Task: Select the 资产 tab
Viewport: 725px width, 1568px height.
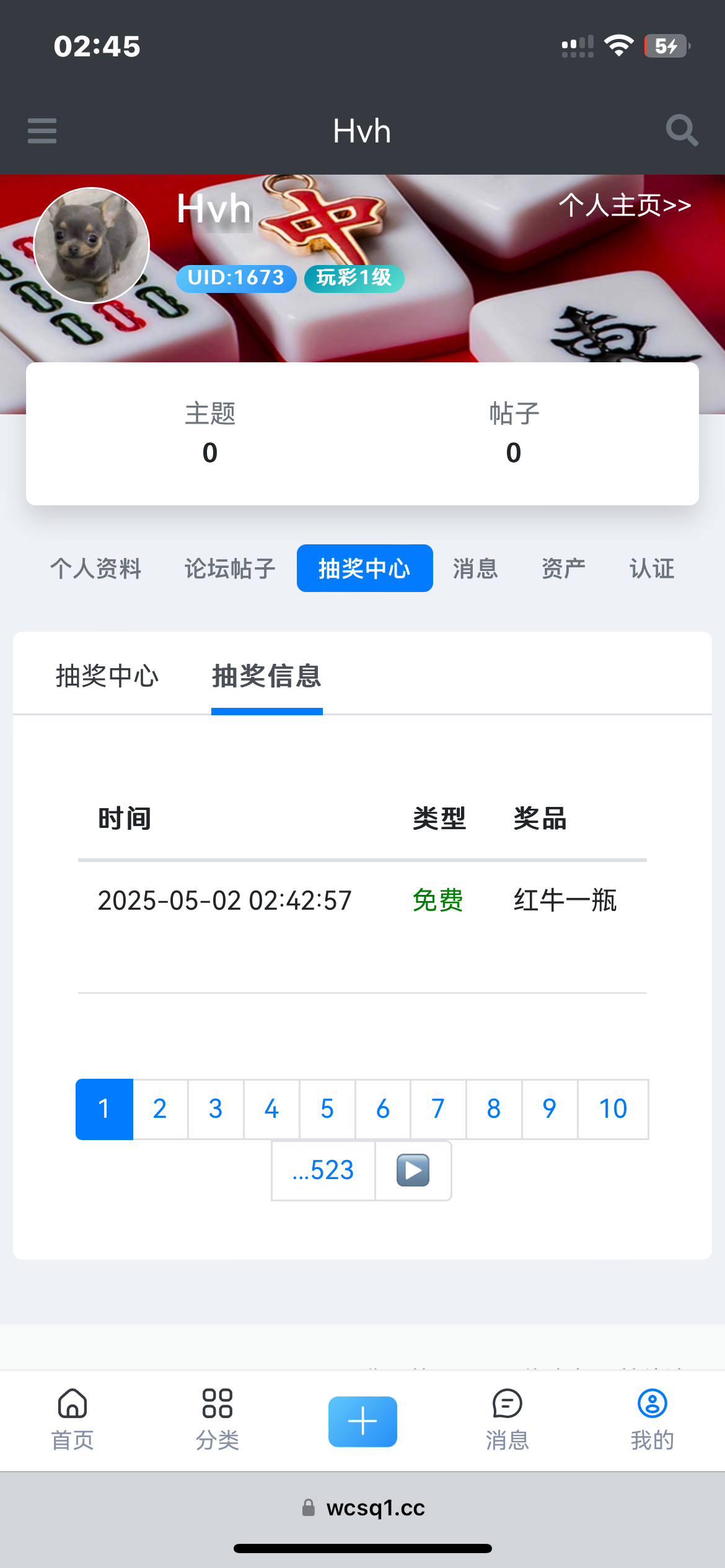Action: pyautogui.click(x=563, y=568)
